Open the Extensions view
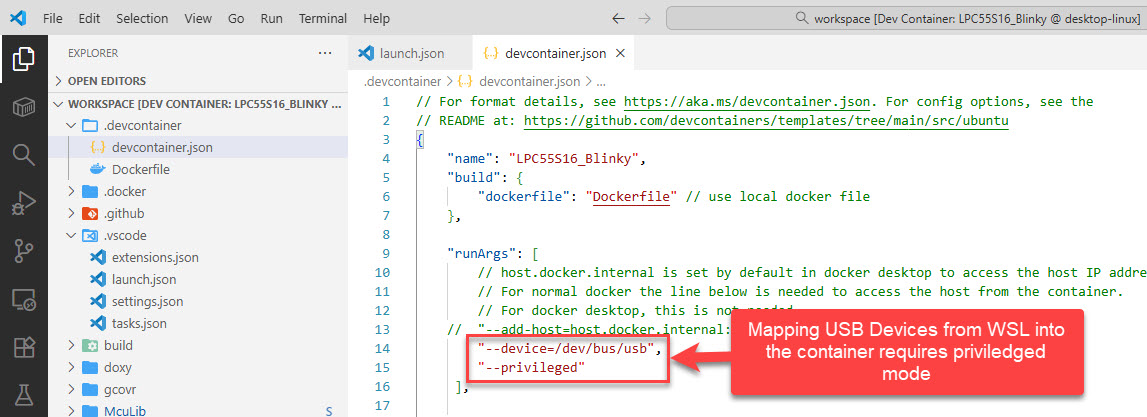Viewport: 1147px width, 417px height. [x=23, y=347]
